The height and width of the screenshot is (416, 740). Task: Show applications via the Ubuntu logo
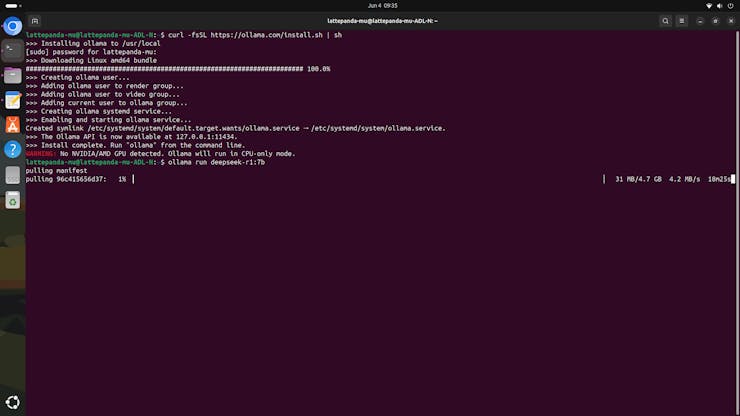(13, 402)
